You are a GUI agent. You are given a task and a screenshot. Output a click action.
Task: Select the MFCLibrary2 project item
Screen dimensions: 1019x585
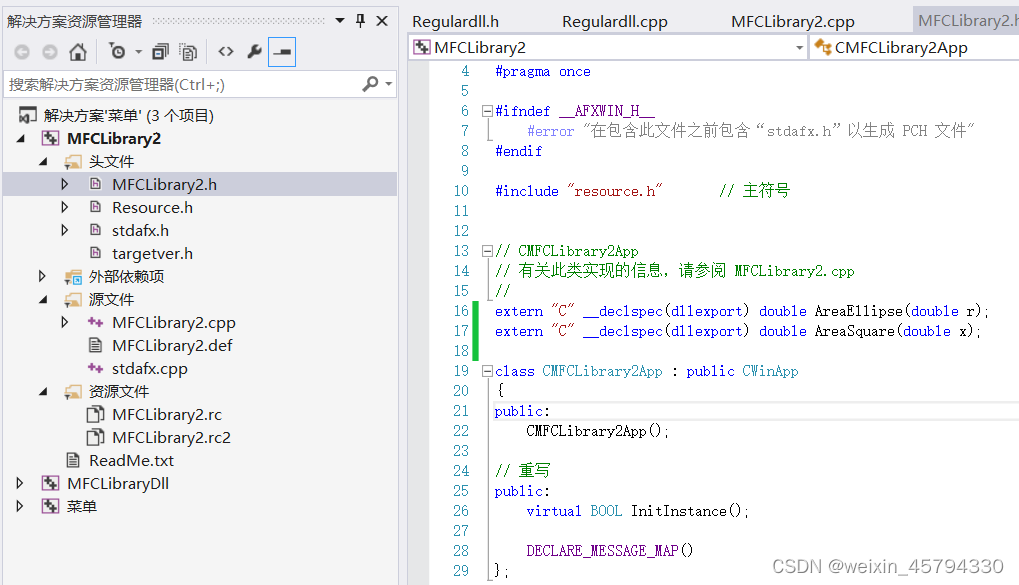[x=114, y=138]
